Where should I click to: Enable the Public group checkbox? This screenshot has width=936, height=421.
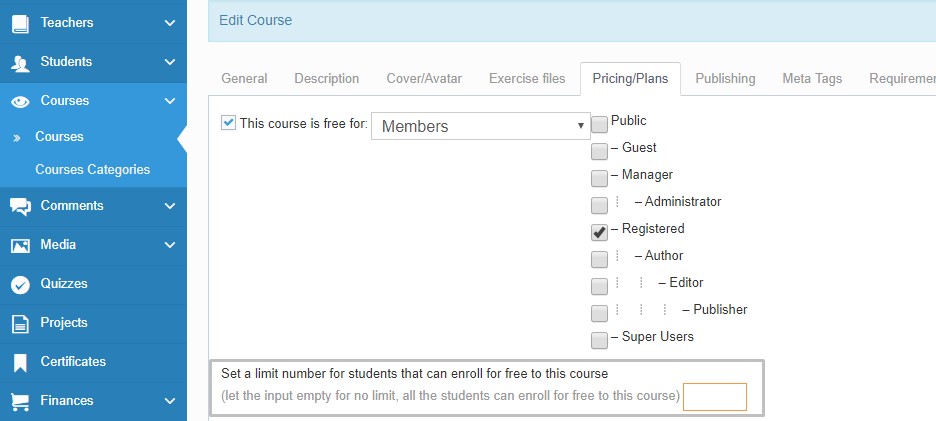click(x=600, y=124)
